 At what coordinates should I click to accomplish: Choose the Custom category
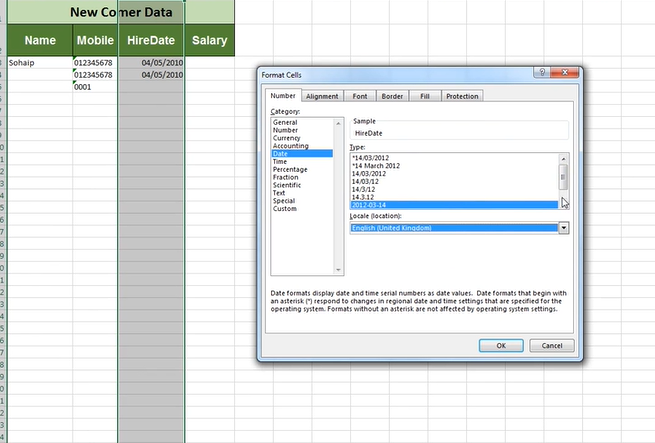tap(285, 209)
